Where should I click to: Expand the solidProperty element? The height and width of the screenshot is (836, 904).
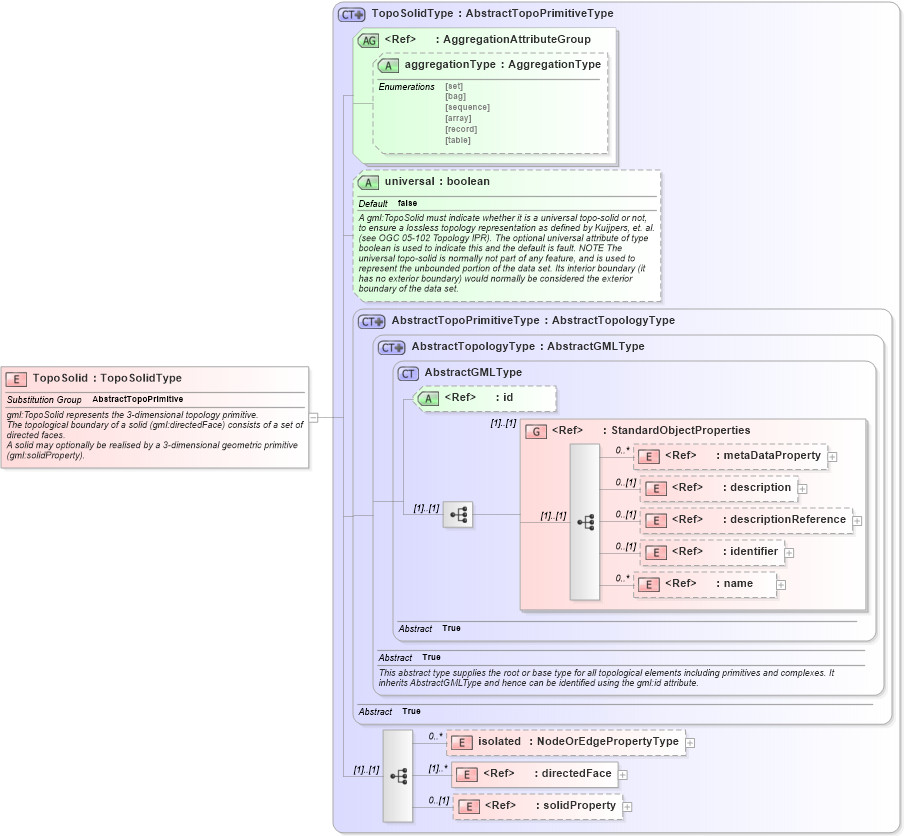pos(627,807)
